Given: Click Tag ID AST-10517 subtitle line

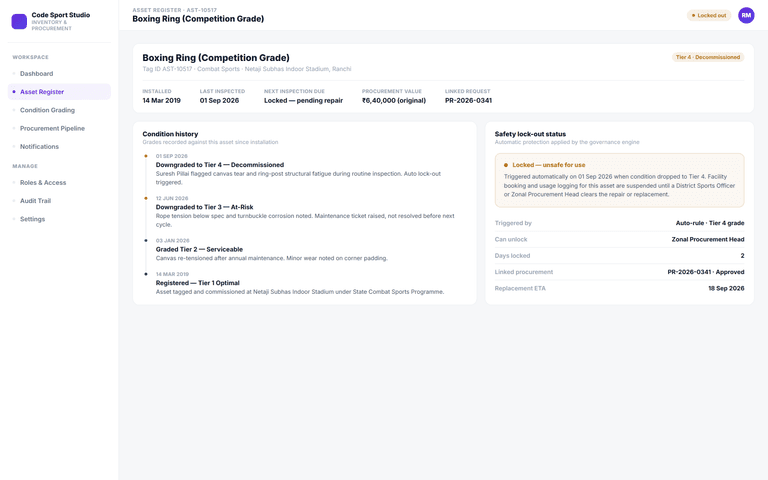Looking at the screenshot, I should point(247,69).
